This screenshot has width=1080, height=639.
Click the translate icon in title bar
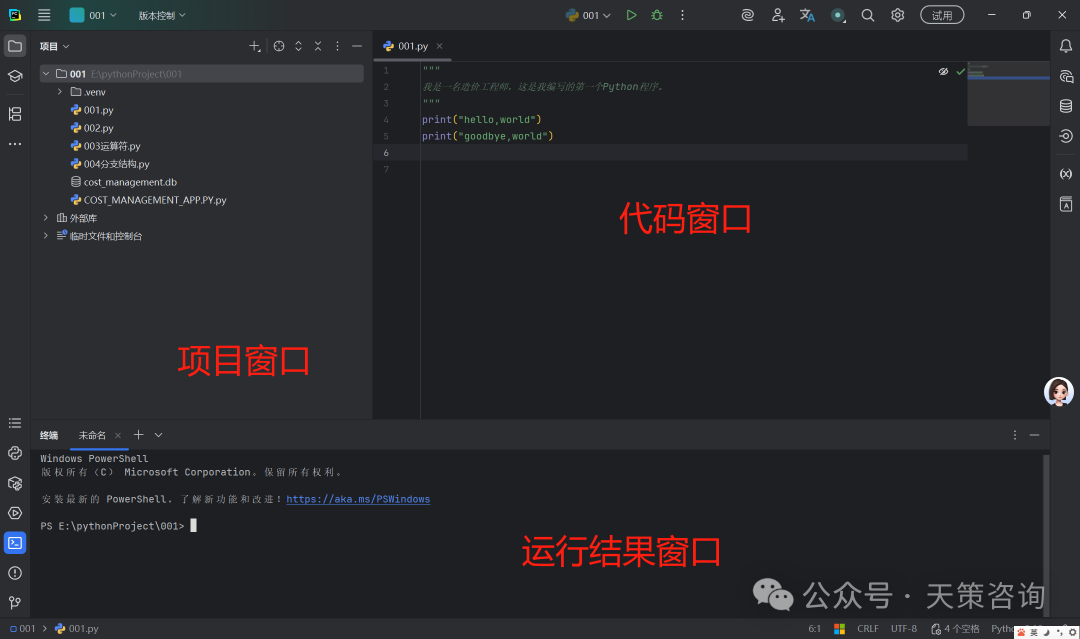point(807,15)
